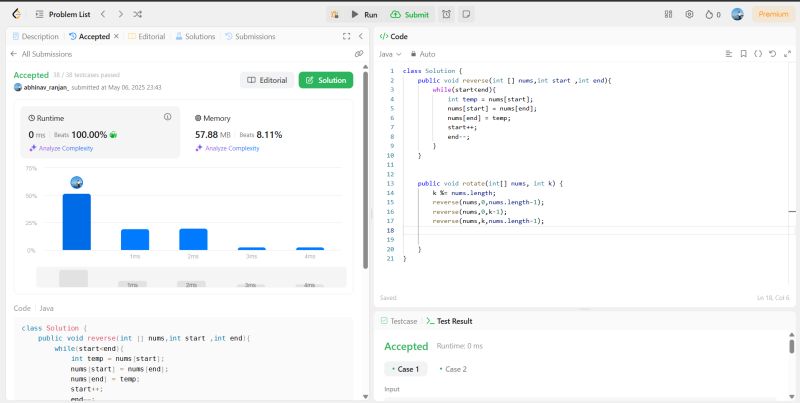
Task: Show Runtime info icon
Action: tap(167, 117)
